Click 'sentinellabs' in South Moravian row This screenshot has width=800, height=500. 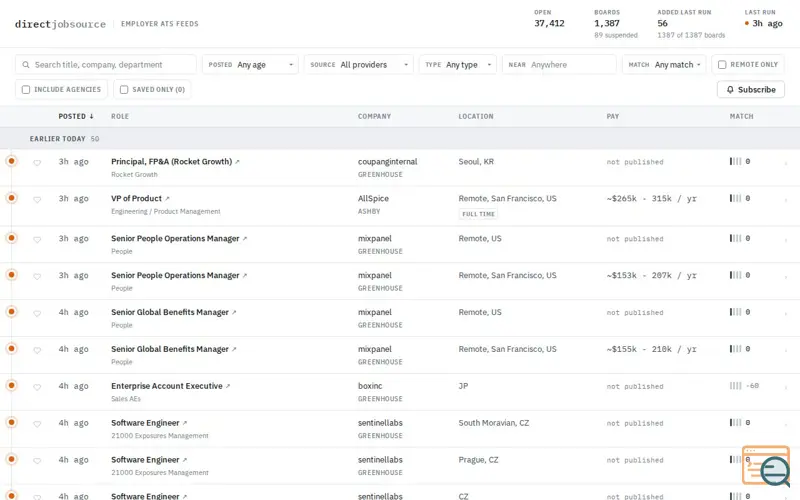380,423
